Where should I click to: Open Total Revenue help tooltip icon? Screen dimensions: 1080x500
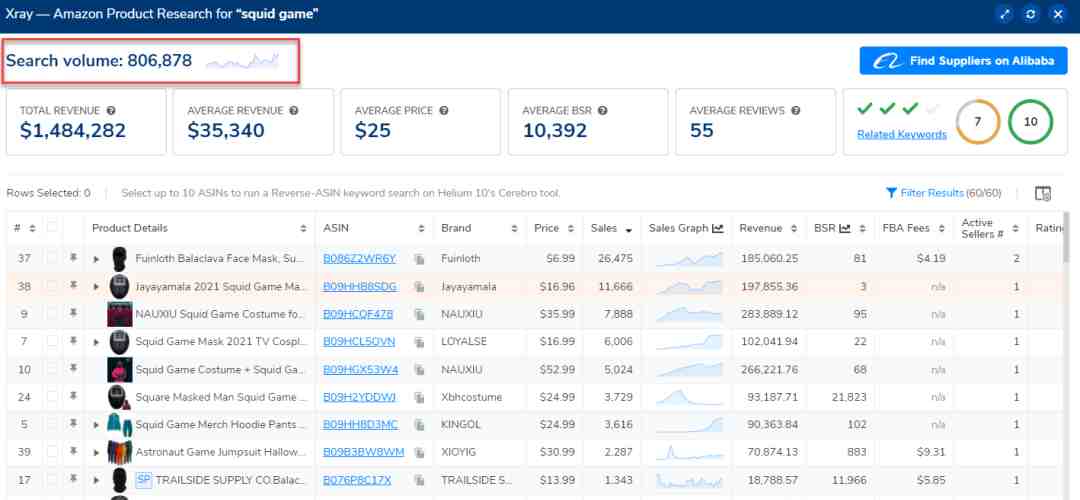tap(111, 110)
